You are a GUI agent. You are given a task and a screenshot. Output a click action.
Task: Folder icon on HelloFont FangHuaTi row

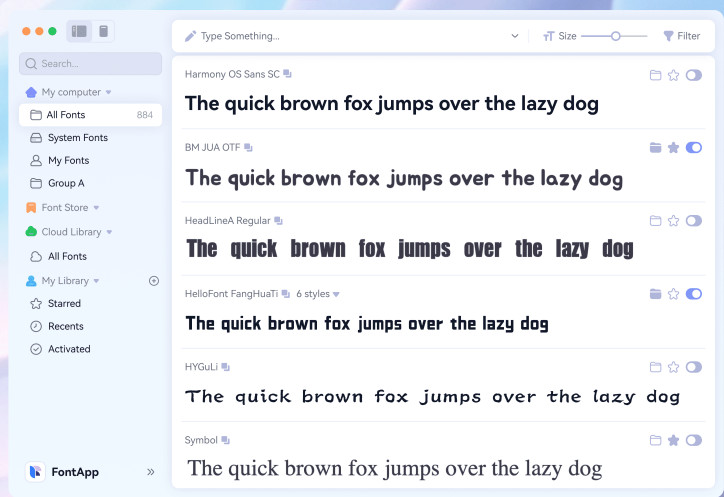(x=655, y=294)
